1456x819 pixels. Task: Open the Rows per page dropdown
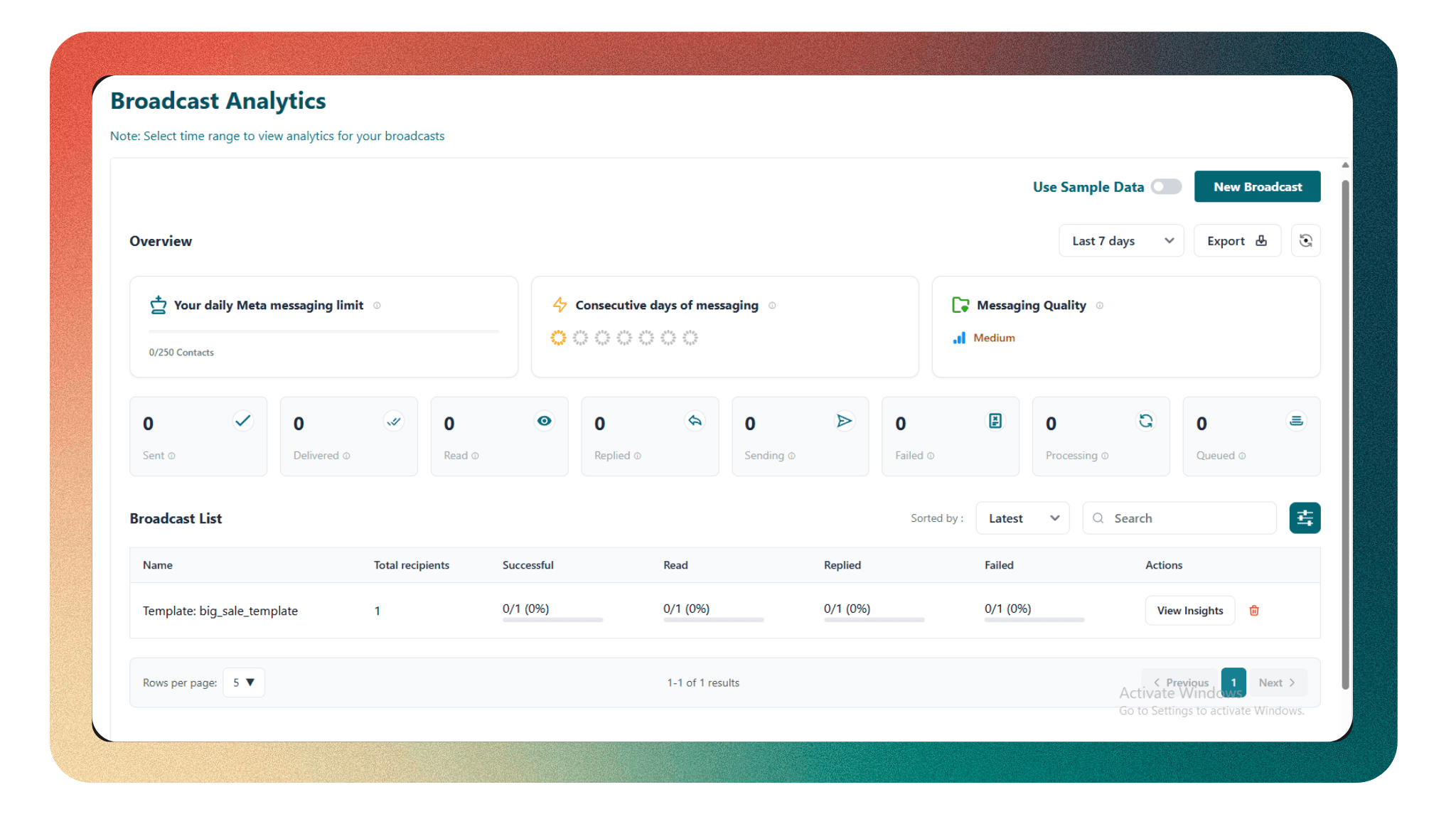[x=244, y=682]
